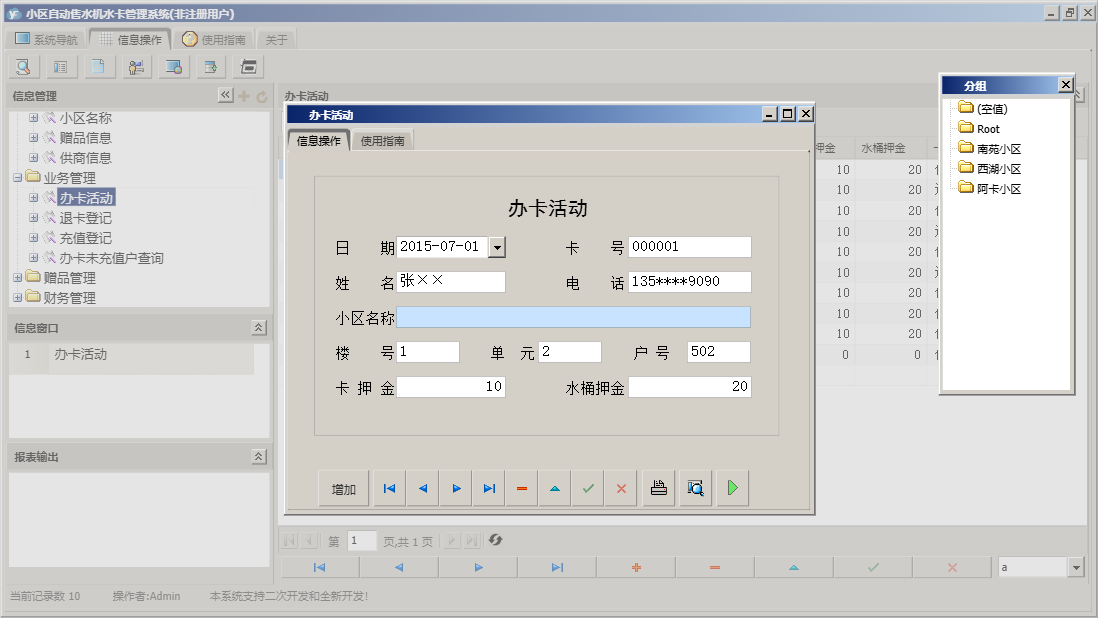This screenshot has height=618, width=1098.
Task: Confirm the record with the green check icon
Action: [587, 488]
